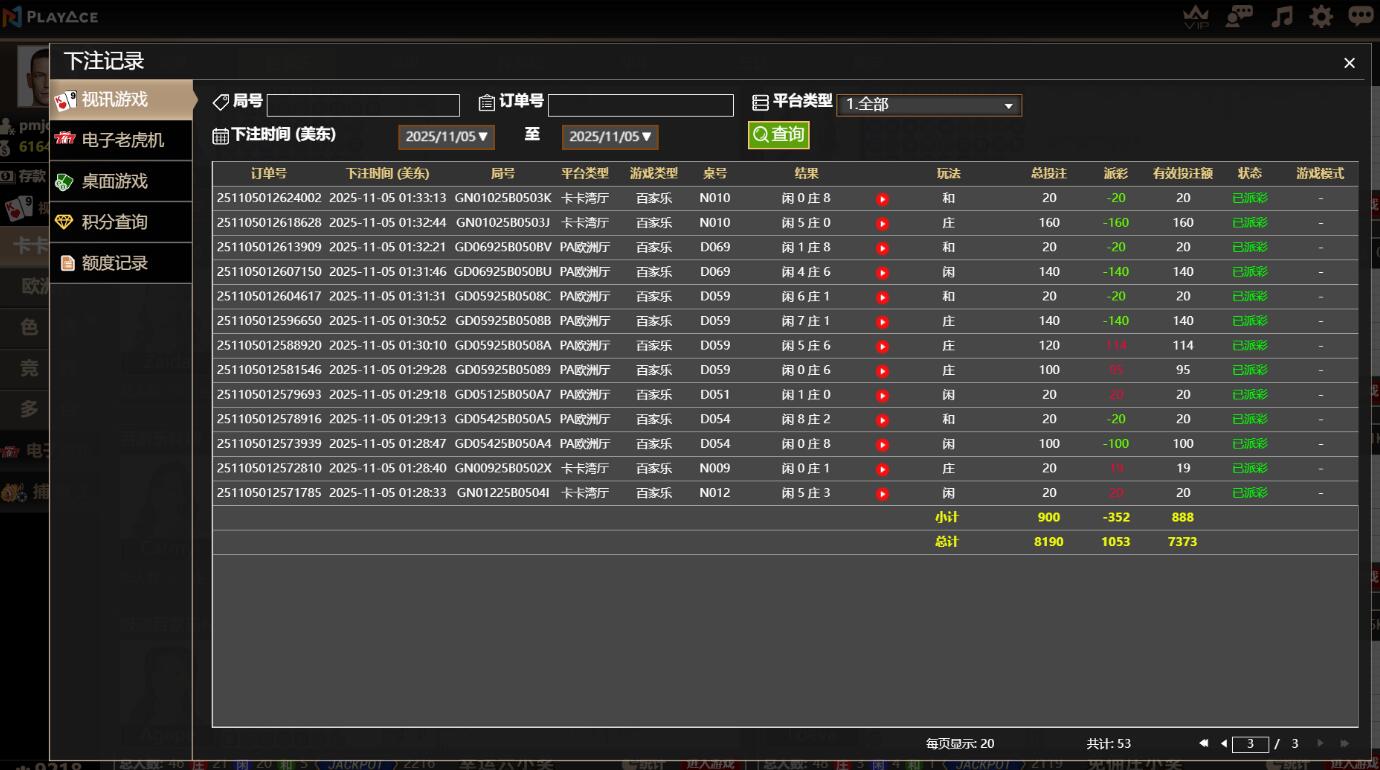This screenshot has height=770, width=1380.
Task: Play video replay for order 251105012624002
Action: coord(882,199)
